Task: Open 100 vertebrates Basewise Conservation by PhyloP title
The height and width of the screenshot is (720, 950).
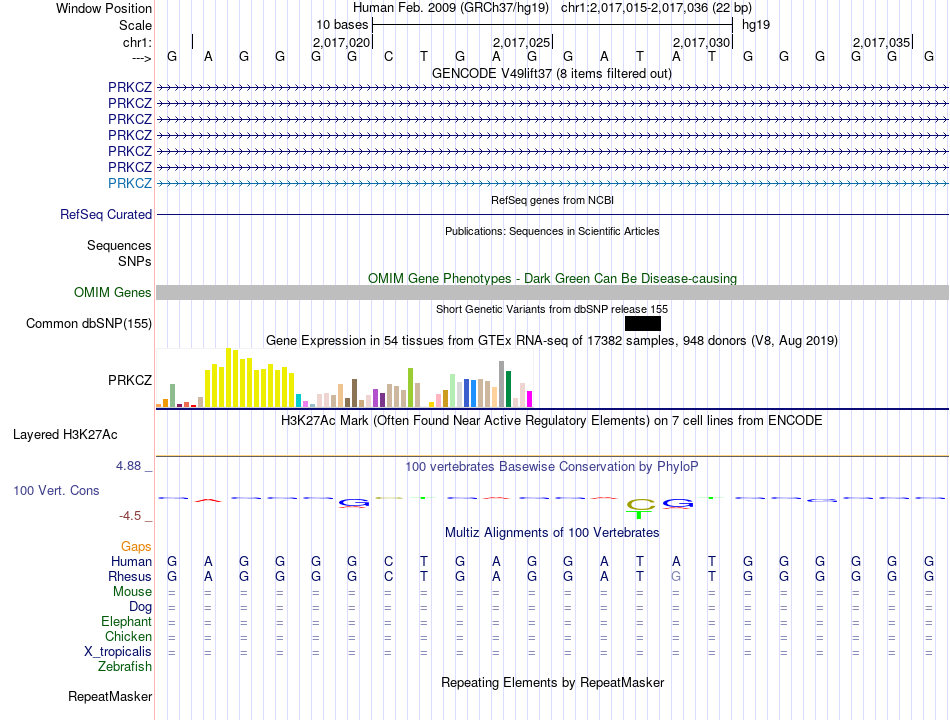Action: 552,467
